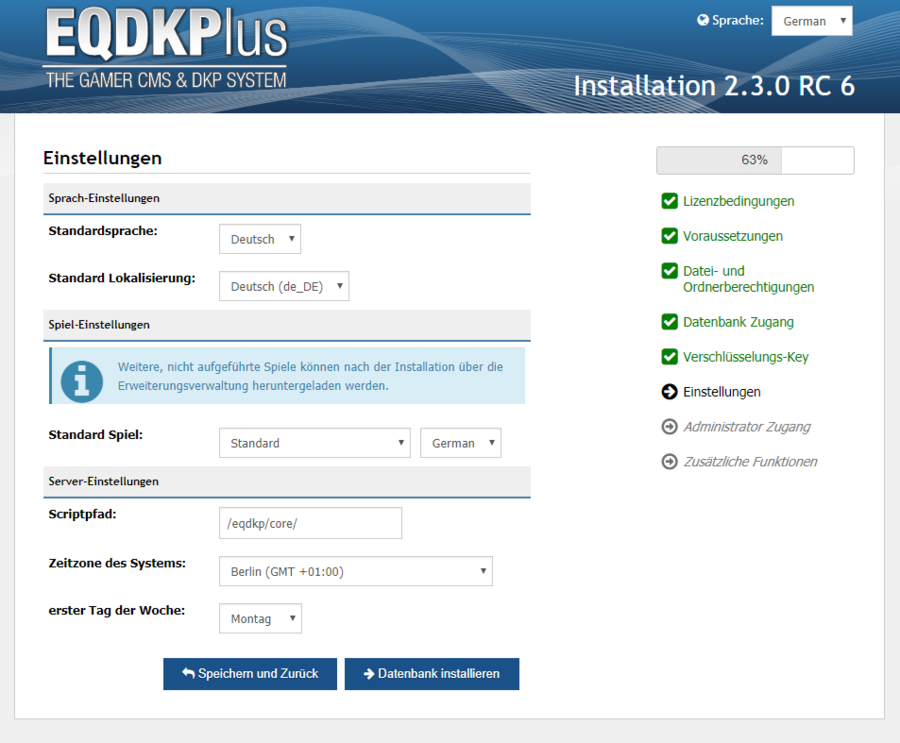Click the green checkmark beside Lizenzbedingungen
This screenshot has width=900, height=743.
tap(668, 201)
